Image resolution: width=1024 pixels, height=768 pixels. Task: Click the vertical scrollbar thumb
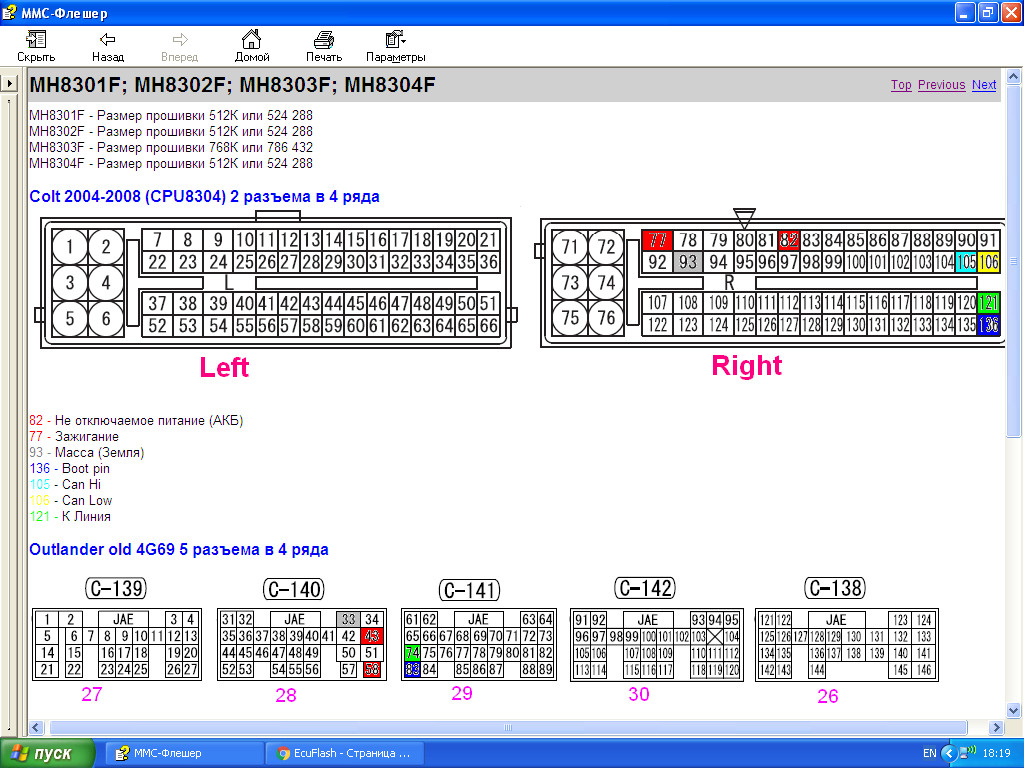1014,261
